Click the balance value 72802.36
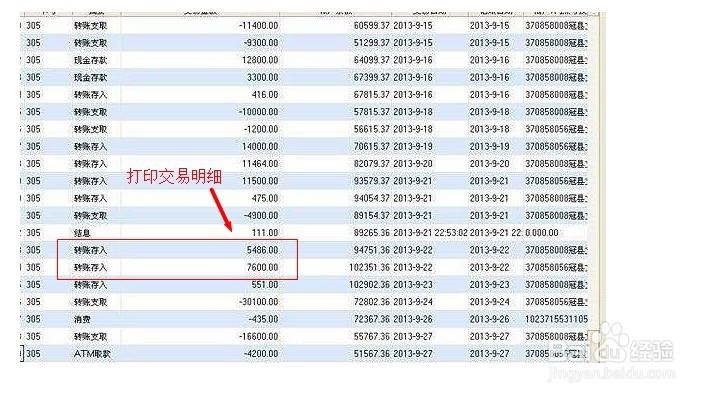The image size is (714, 398). (x=372, y=302)
